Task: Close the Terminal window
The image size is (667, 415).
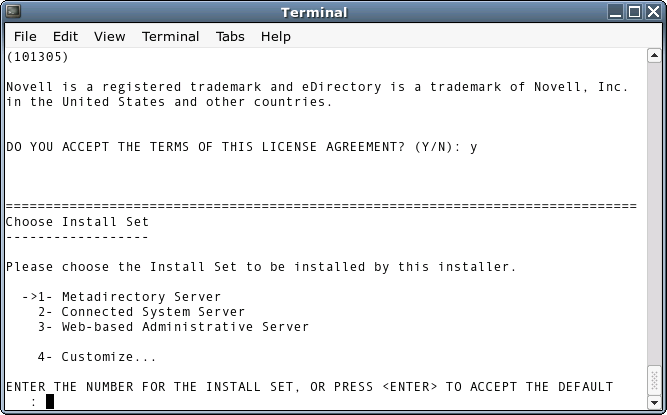Action: click(653, 12)
